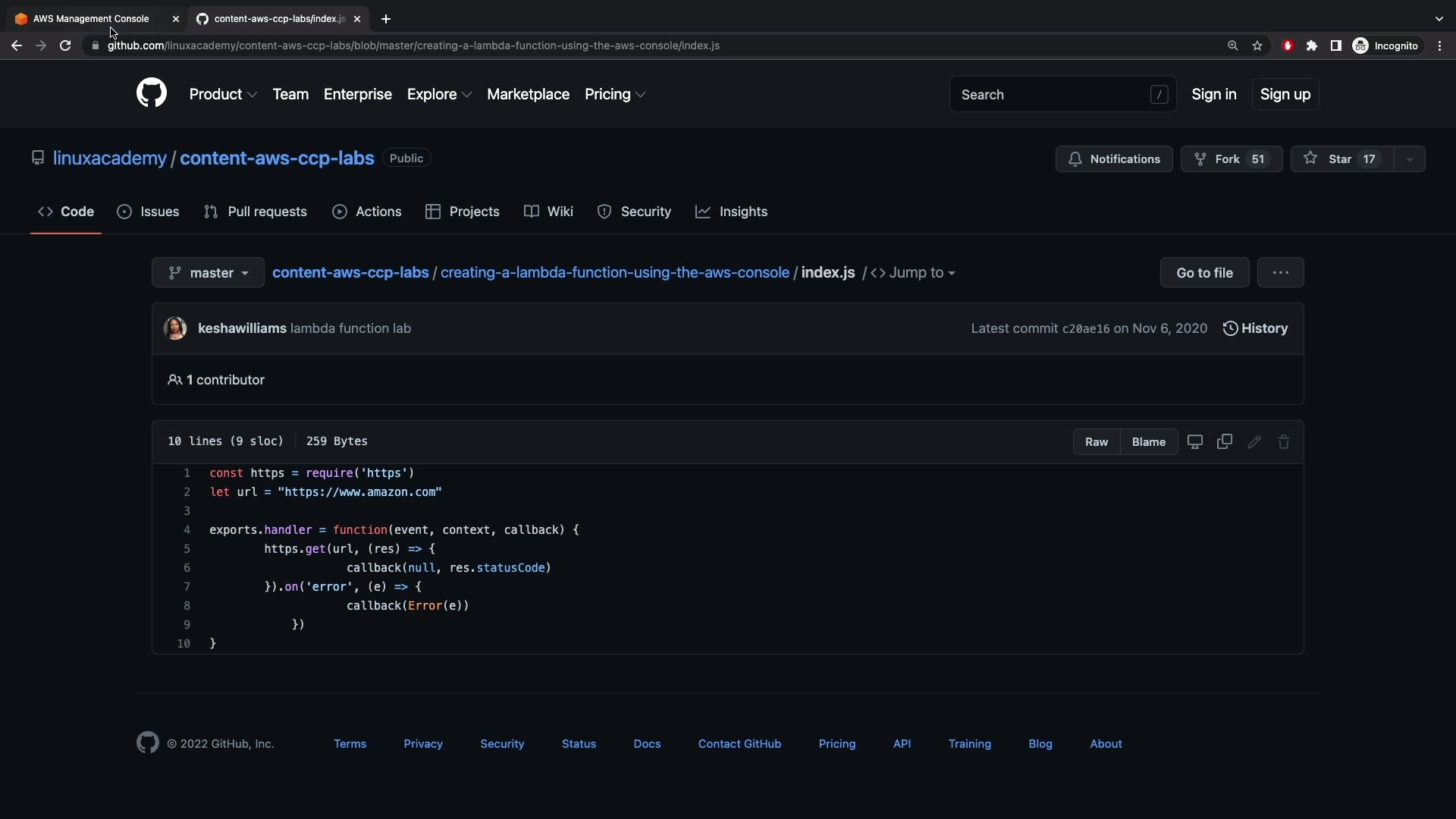This screenshot has height=819, width=1456.
Task: Copy raw contents icon
Action: tap(1225, 442)
